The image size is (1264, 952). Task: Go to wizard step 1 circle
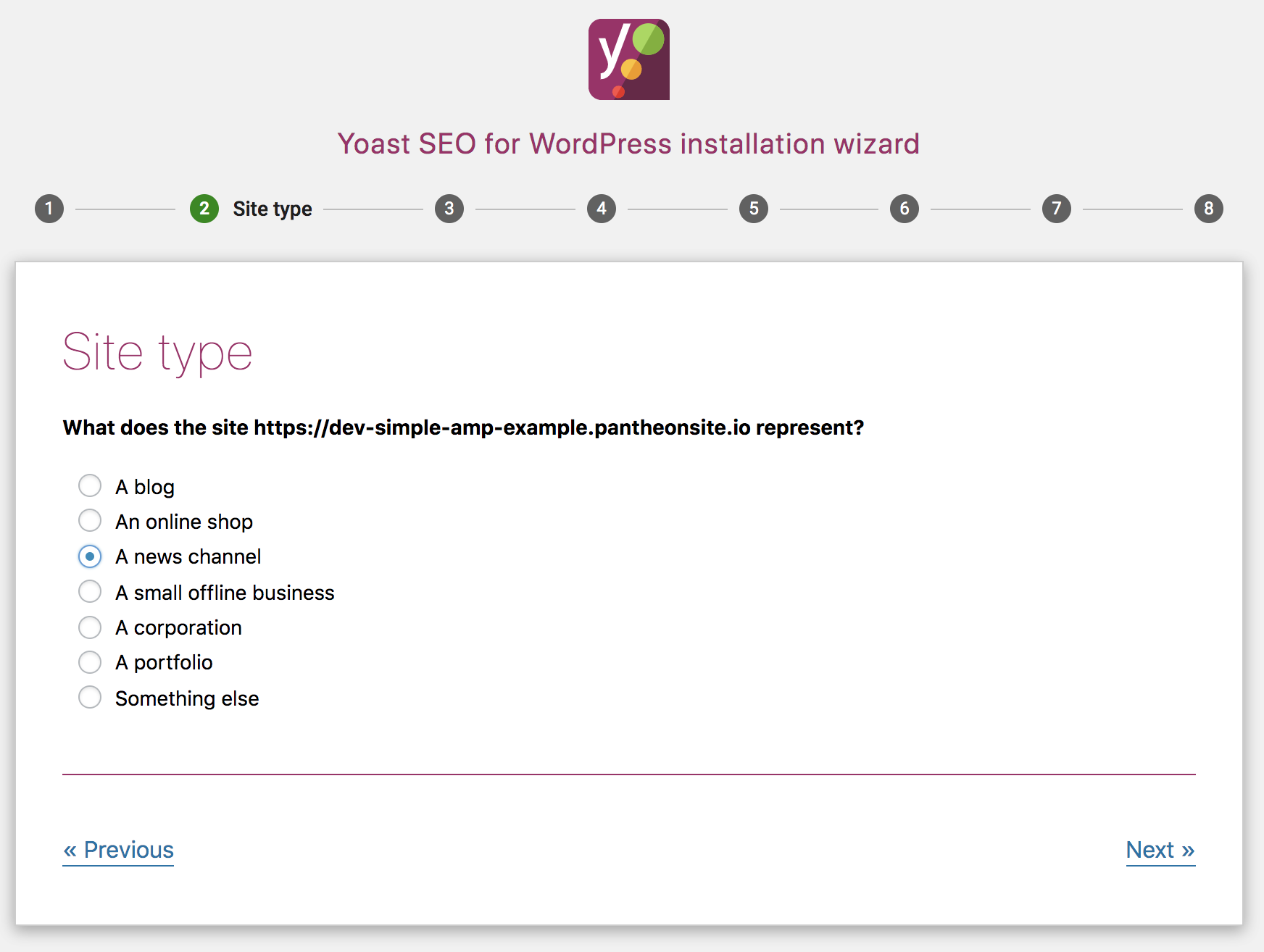49,209
